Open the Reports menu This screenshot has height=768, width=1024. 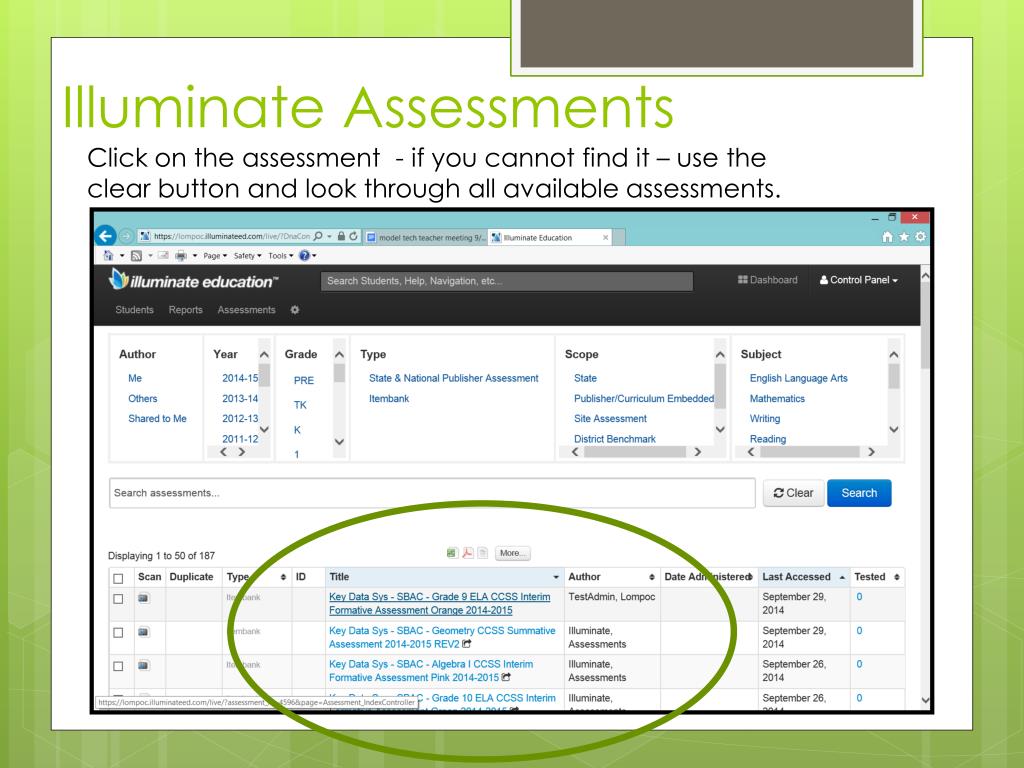185,310
